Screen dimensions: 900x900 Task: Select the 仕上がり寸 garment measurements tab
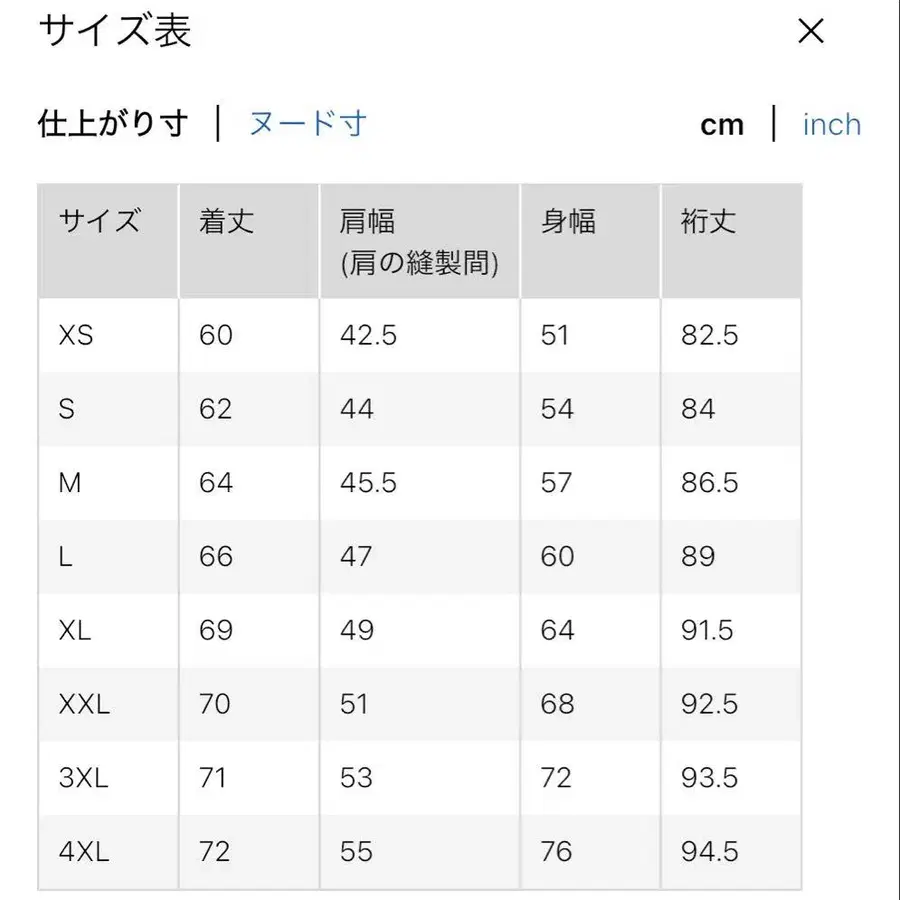[x=113, y=123]
